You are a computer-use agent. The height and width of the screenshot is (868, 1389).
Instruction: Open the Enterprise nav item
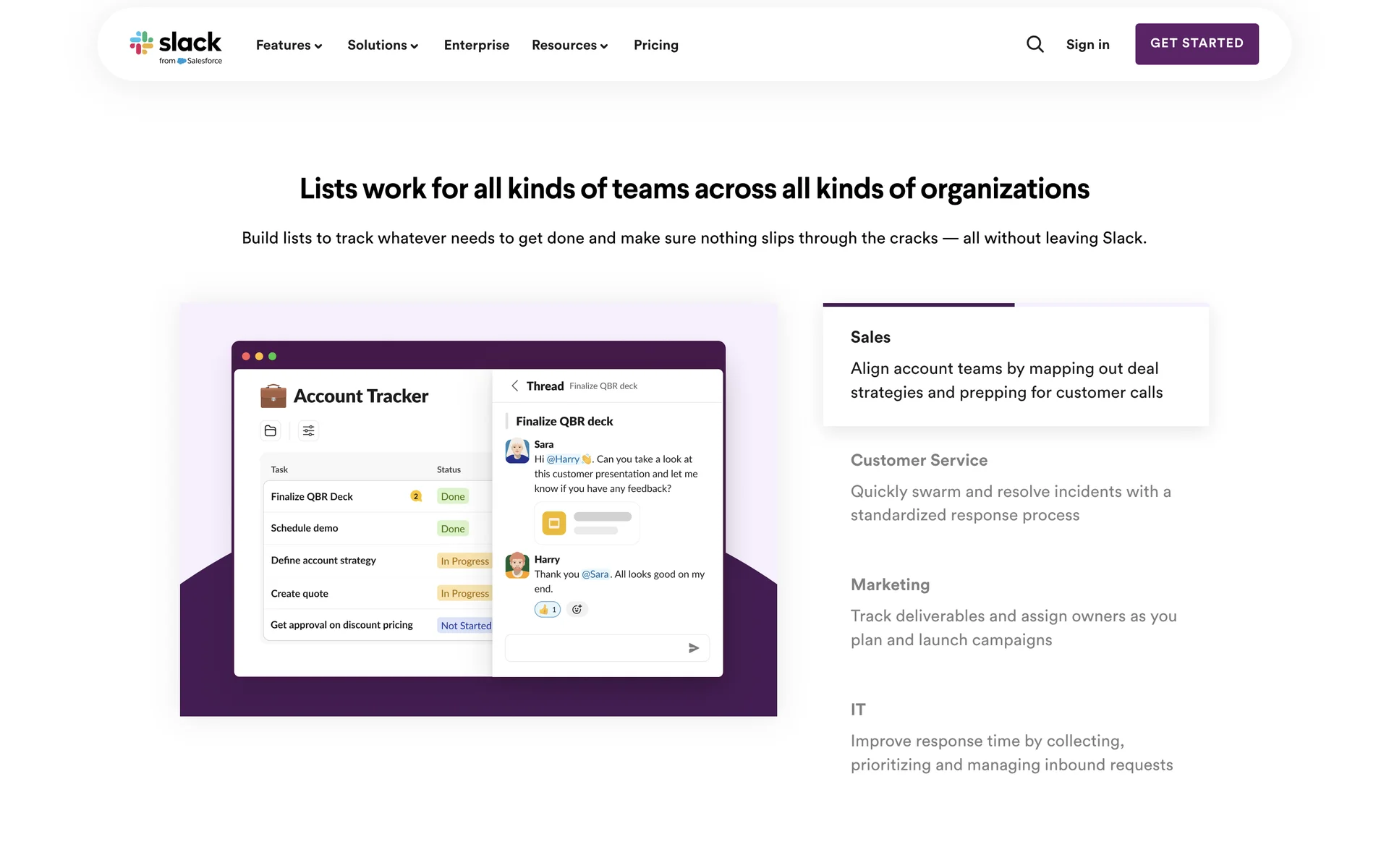[476, 46]
